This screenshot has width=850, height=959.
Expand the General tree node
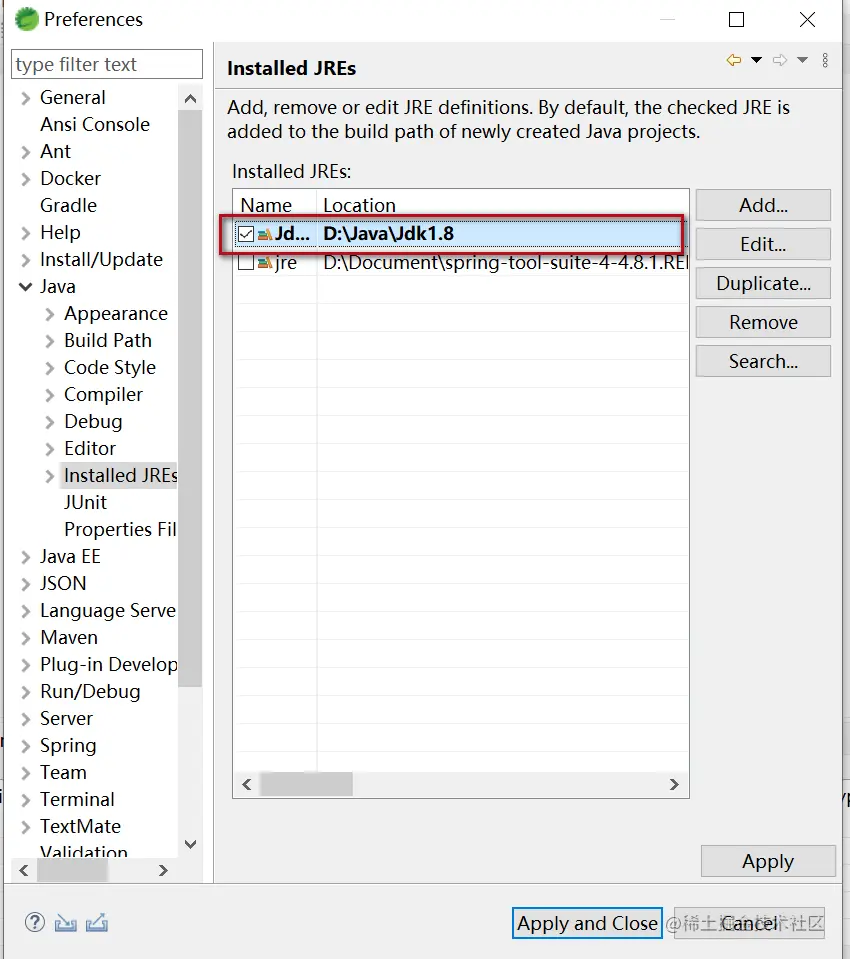25,98
